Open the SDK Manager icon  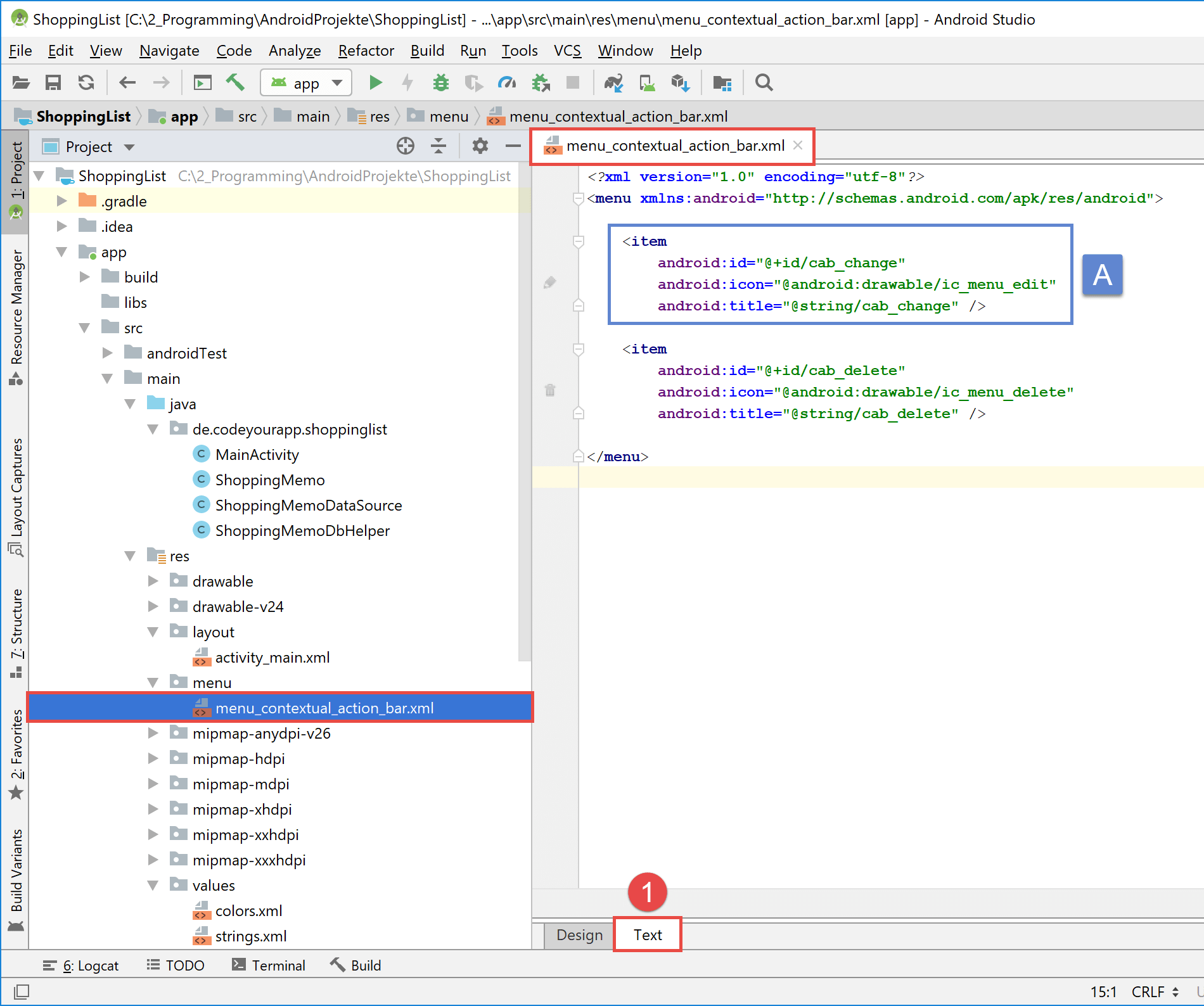click(x=681, y=82)
